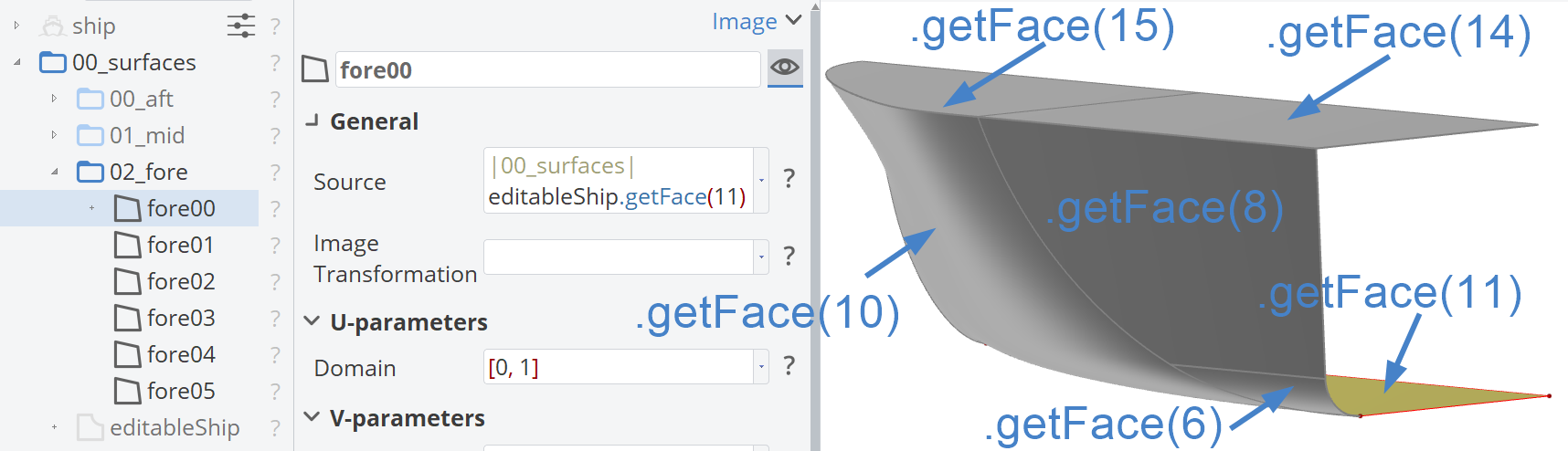1568x451 pixels.
Task: Click the 00_surfaces folder icon
Action: click(x=53, y=62)
